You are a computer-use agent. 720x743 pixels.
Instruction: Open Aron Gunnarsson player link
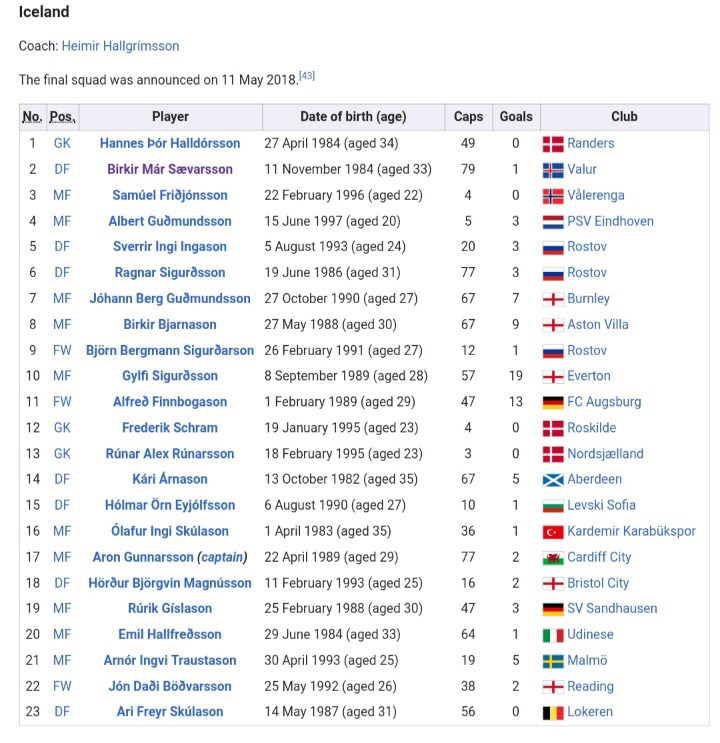pos(143,557)
